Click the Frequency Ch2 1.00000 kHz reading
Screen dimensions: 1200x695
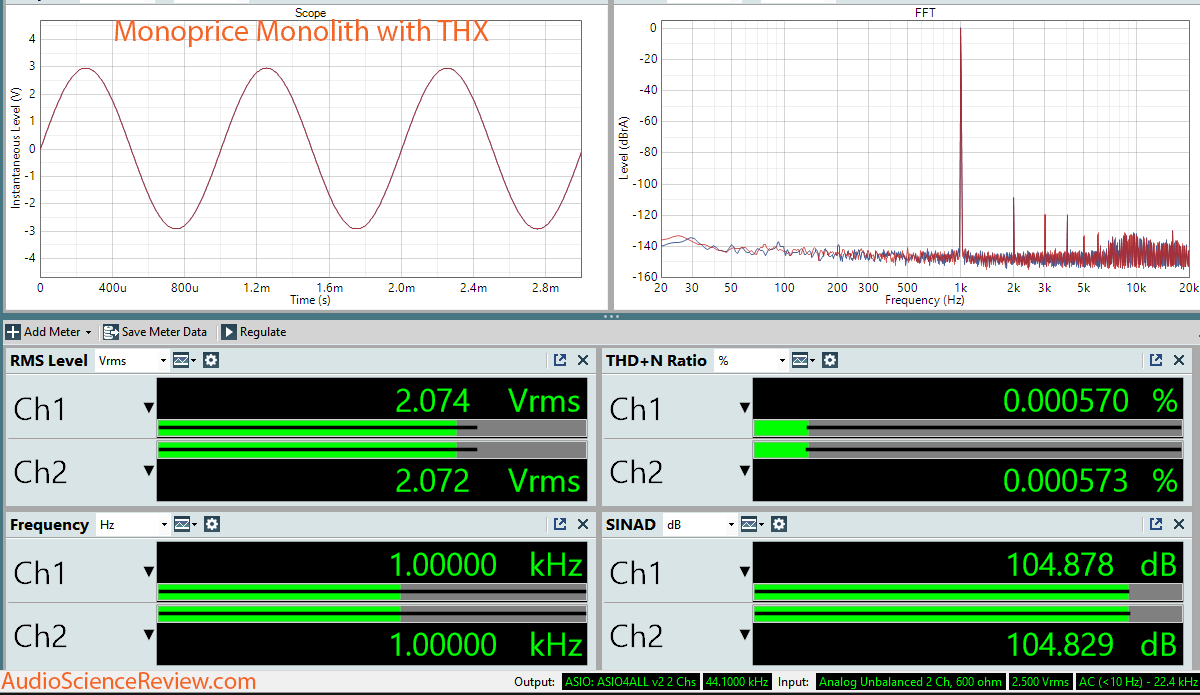pos(485,645)
